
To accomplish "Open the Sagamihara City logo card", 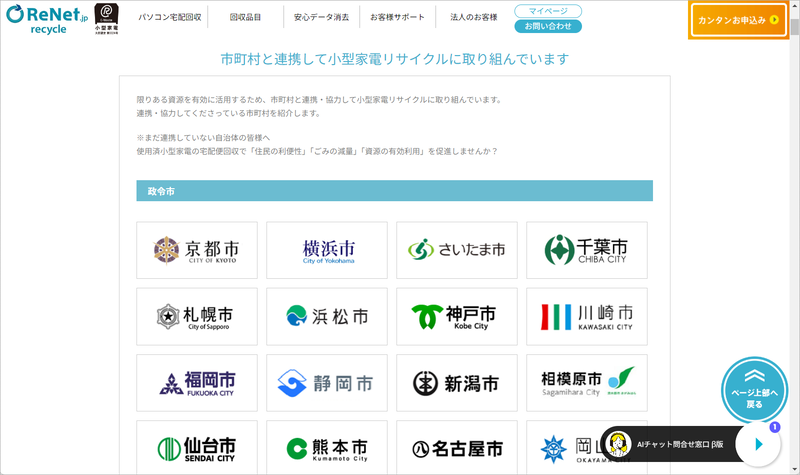I will (x=587, y=383).
